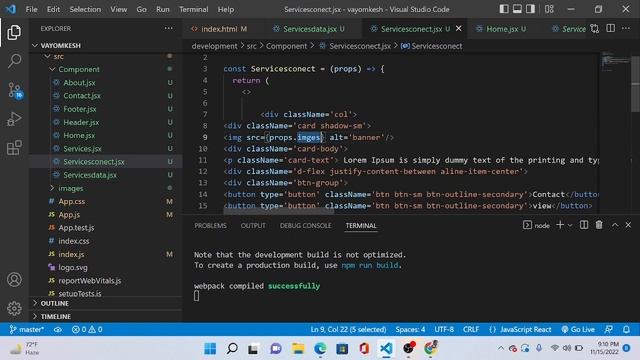640x360 pixels.
Task: Open the Terminal menu
Action: [193, 9]
